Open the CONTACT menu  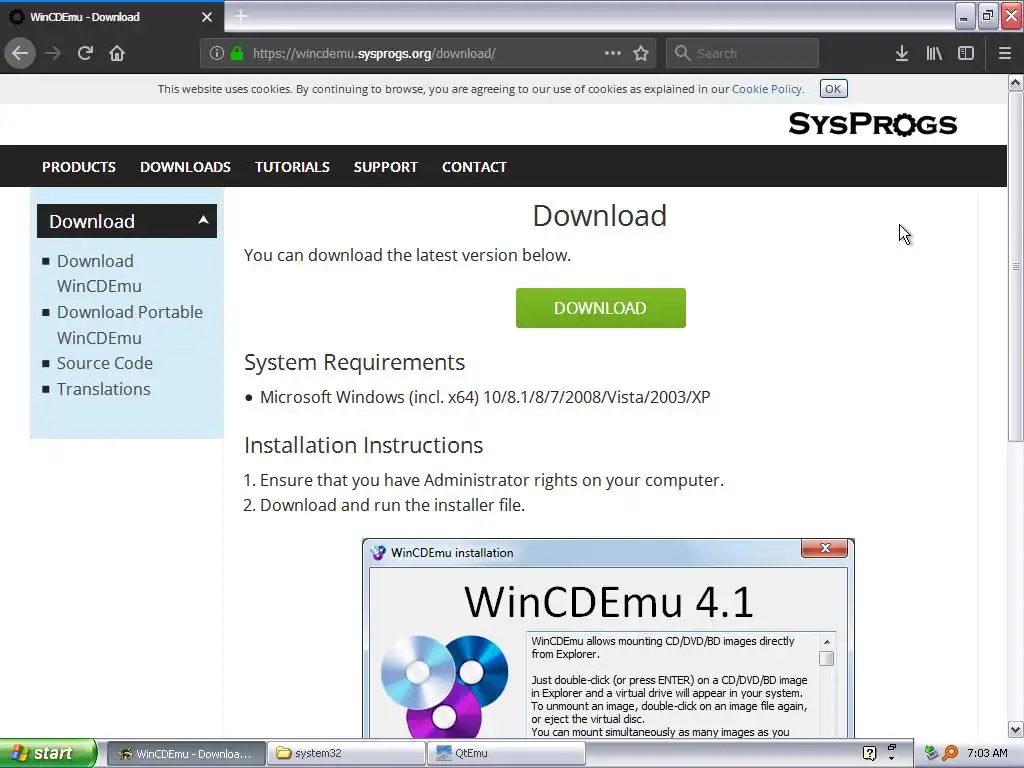pos(474,167)
